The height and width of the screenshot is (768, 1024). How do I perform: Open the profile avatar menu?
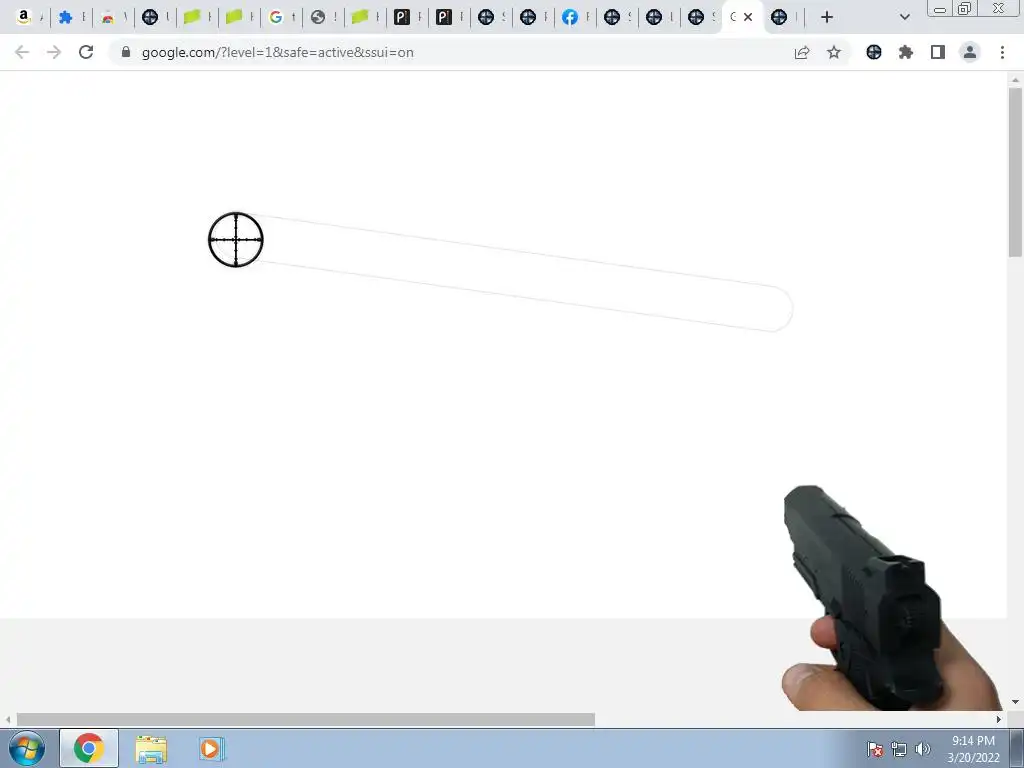970,52
